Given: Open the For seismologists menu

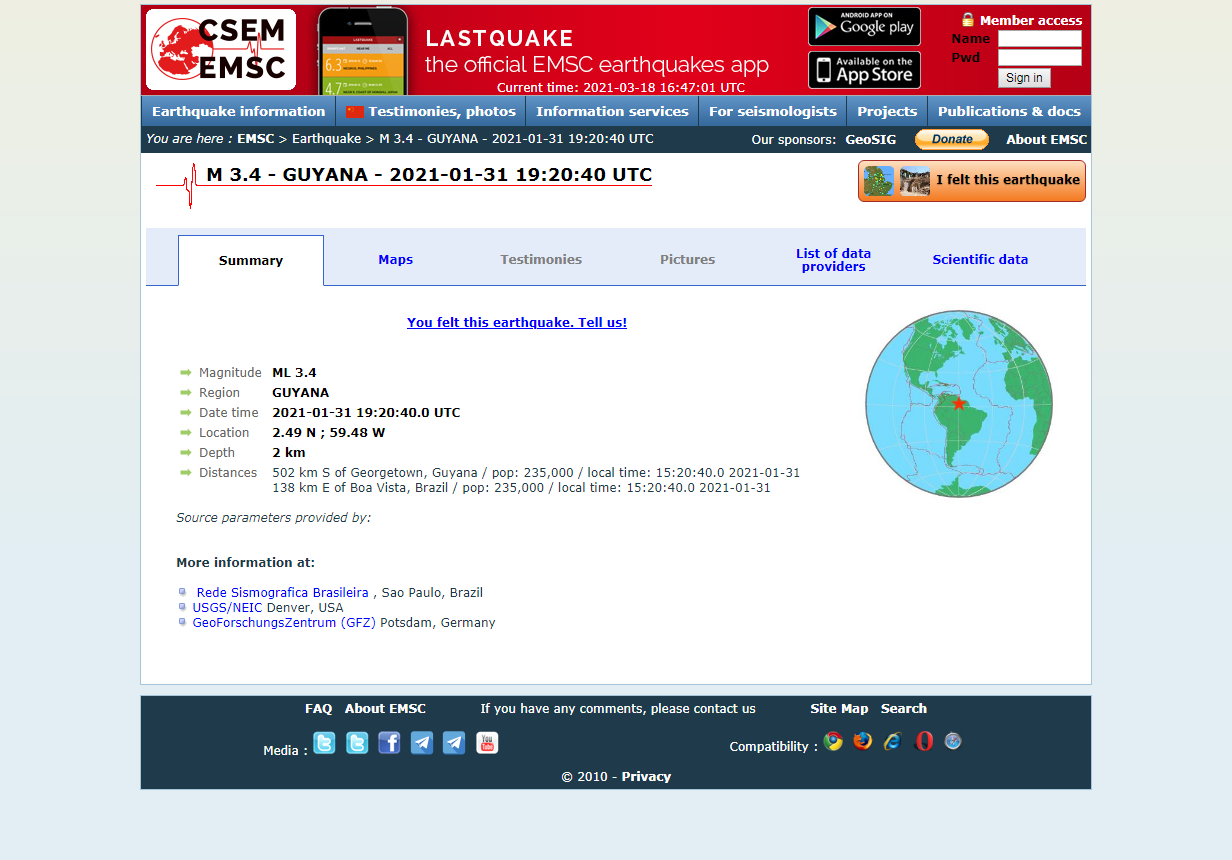Looking at the screenshot, I should [x=772, y=111].
